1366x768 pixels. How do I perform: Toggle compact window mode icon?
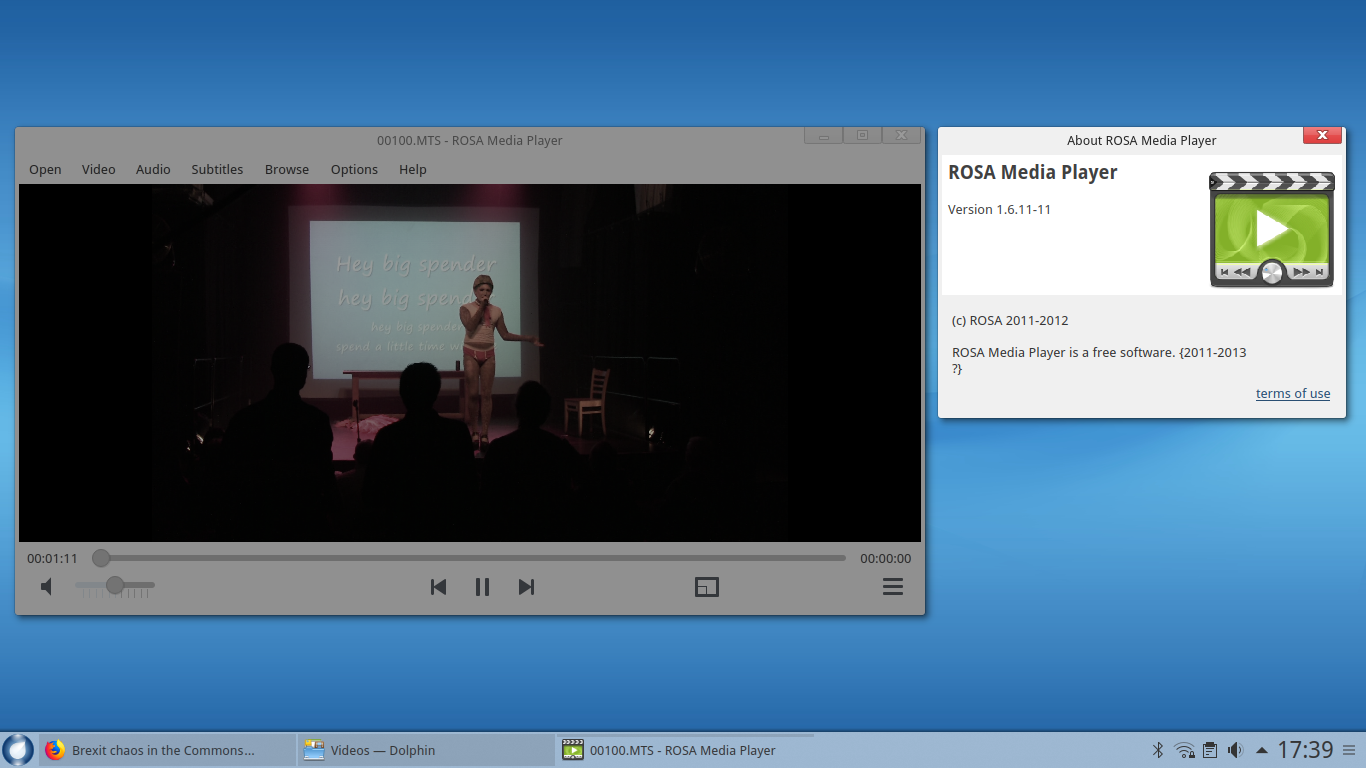(707, 587)
